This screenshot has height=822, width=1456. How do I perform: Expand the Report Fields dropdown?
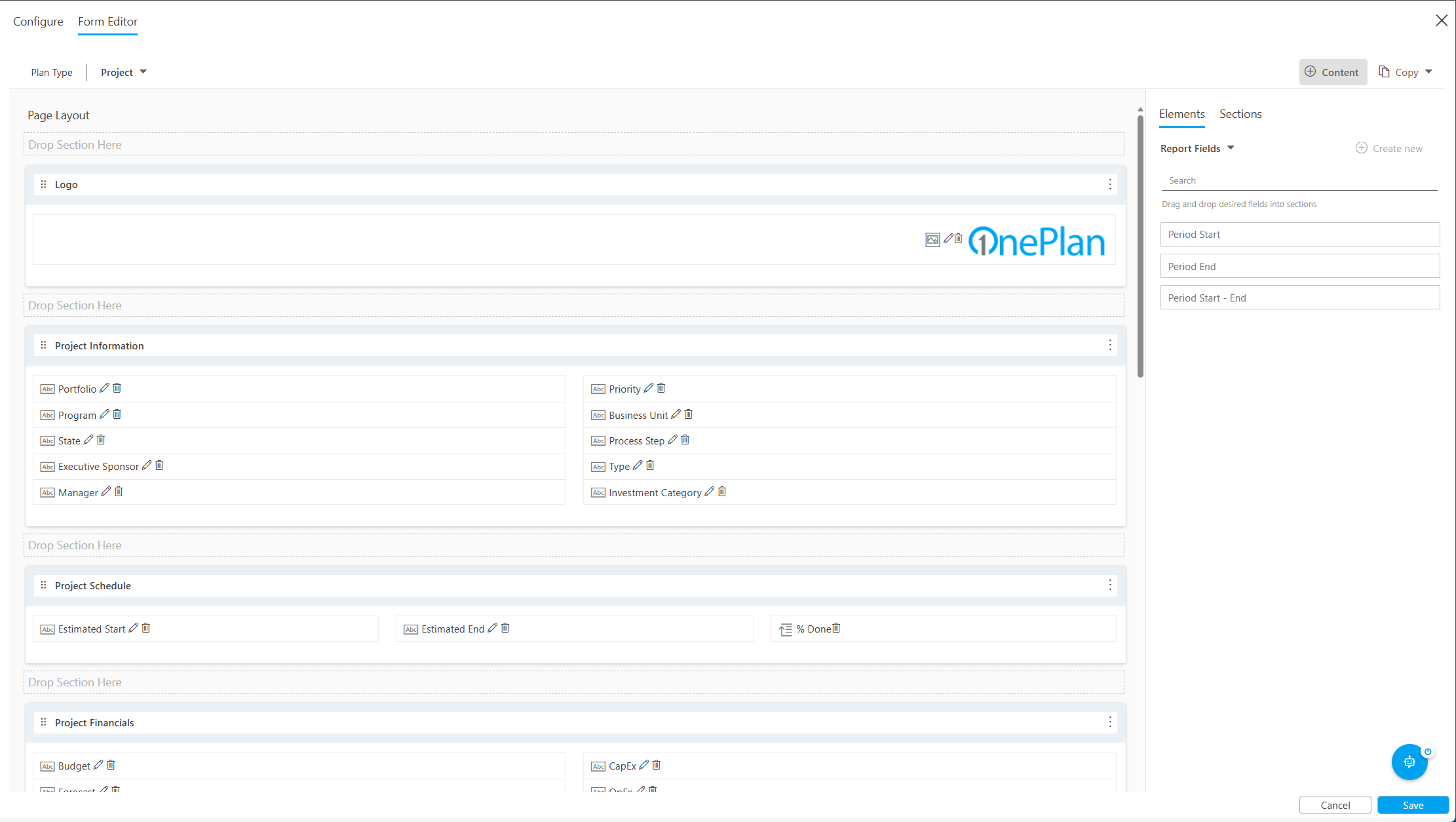click(1197, 148)
